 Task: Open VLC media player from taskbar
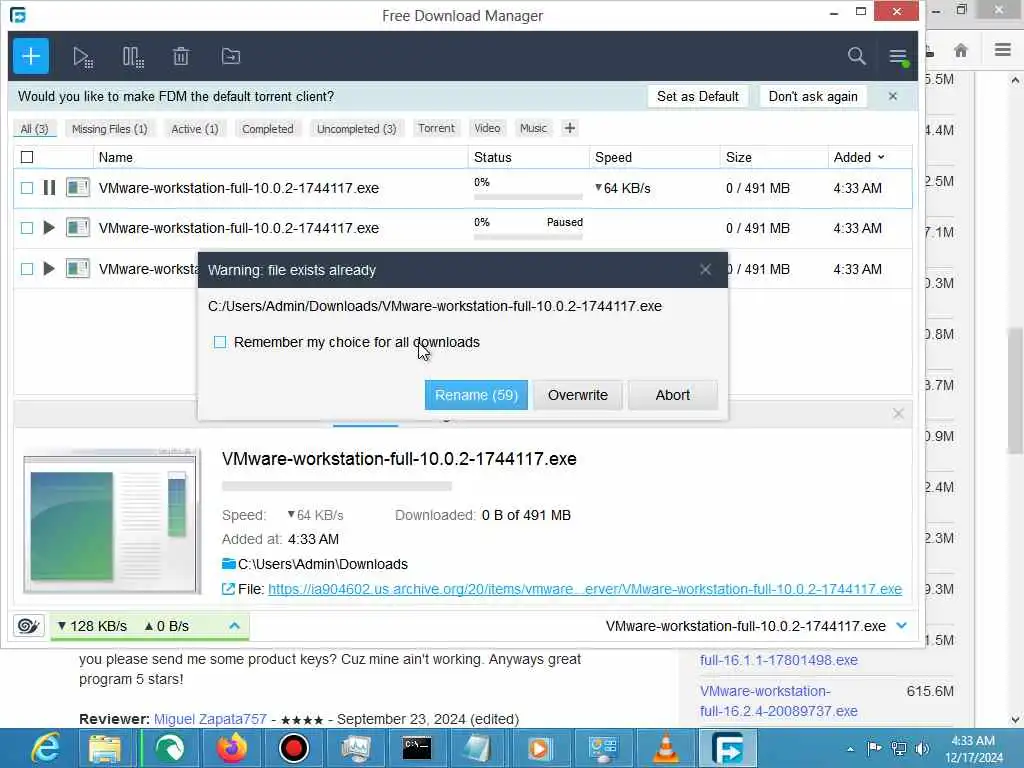coord(665,748)
